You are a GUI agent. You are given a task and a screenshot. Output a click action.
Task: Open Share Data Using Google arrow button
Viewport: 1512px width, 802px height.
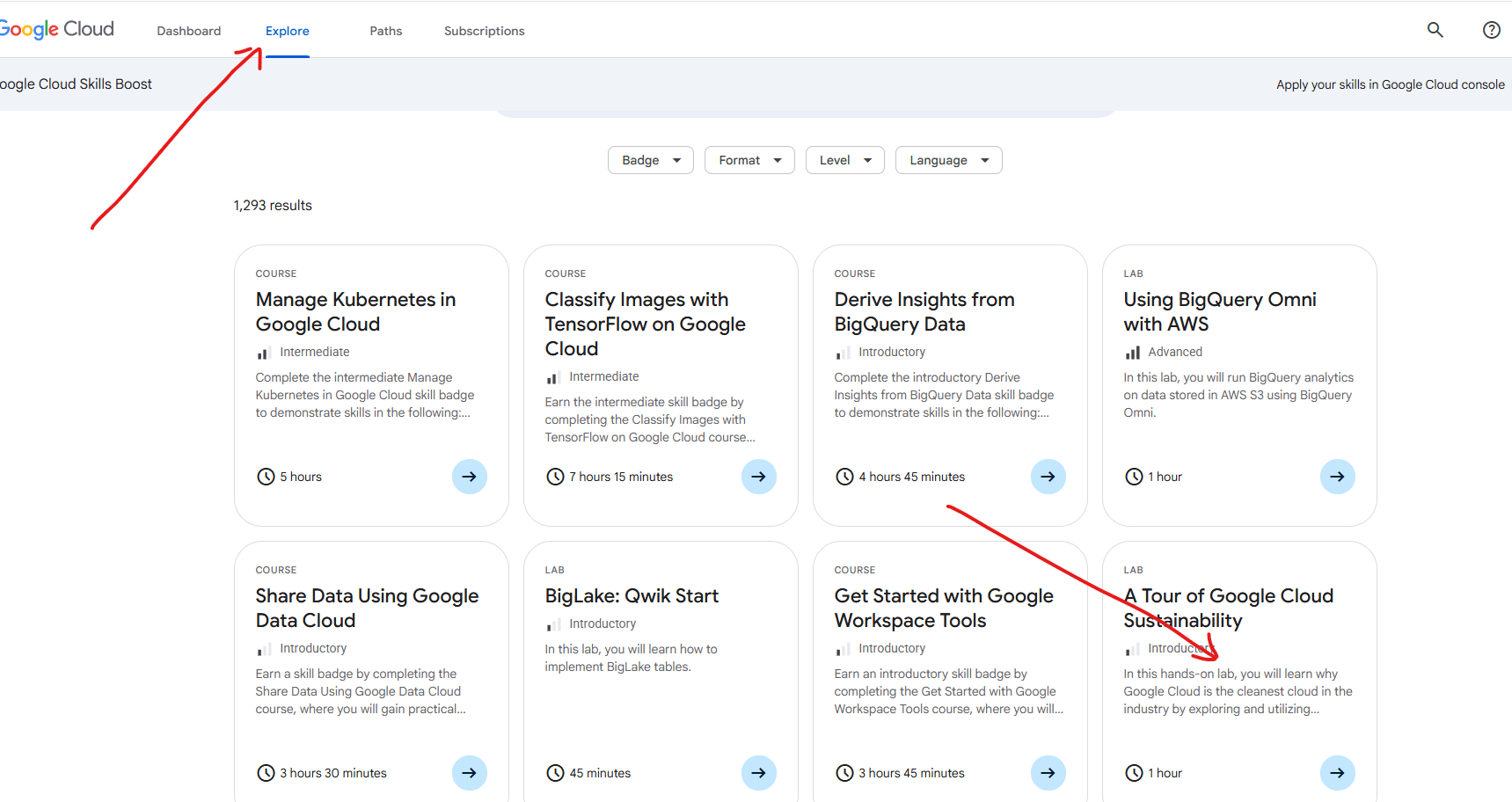pos(470,773)
